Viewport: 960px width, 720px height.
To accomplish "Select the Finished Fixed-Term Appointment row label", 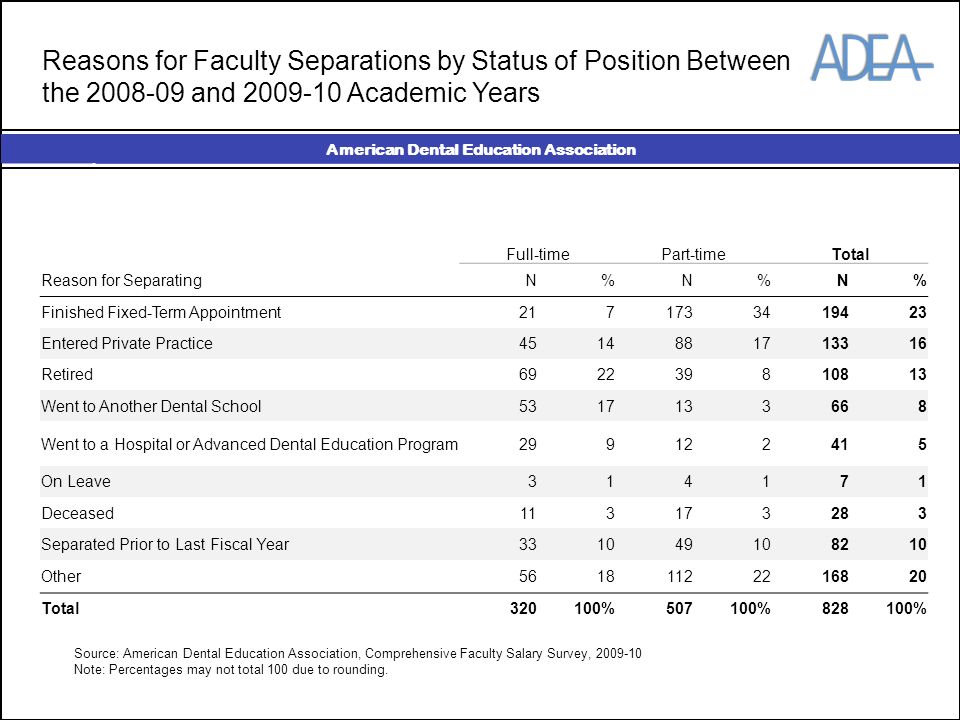I will 161,312.
